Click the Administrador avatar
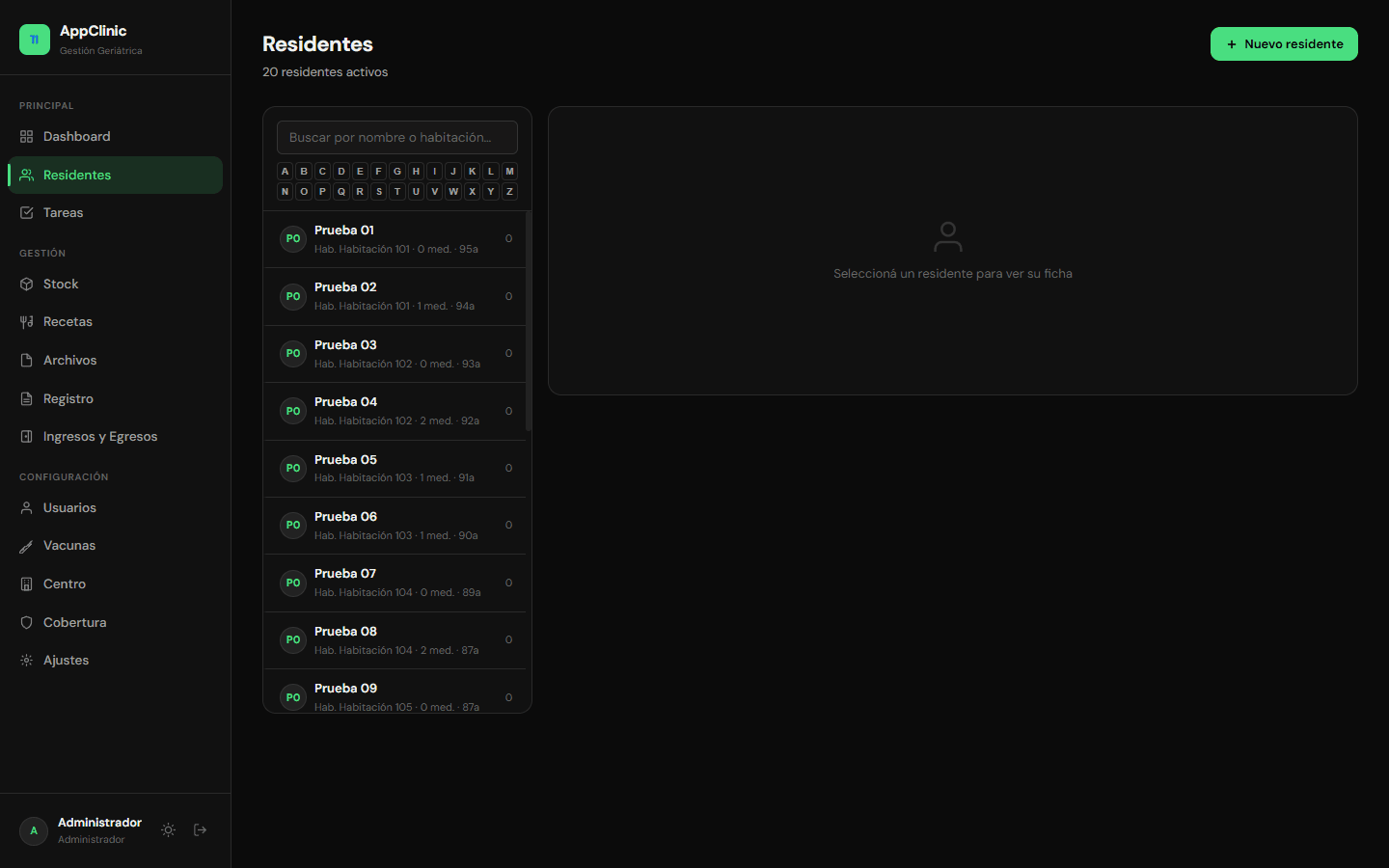The image size is (1389, 868). (x=34, y=831)
